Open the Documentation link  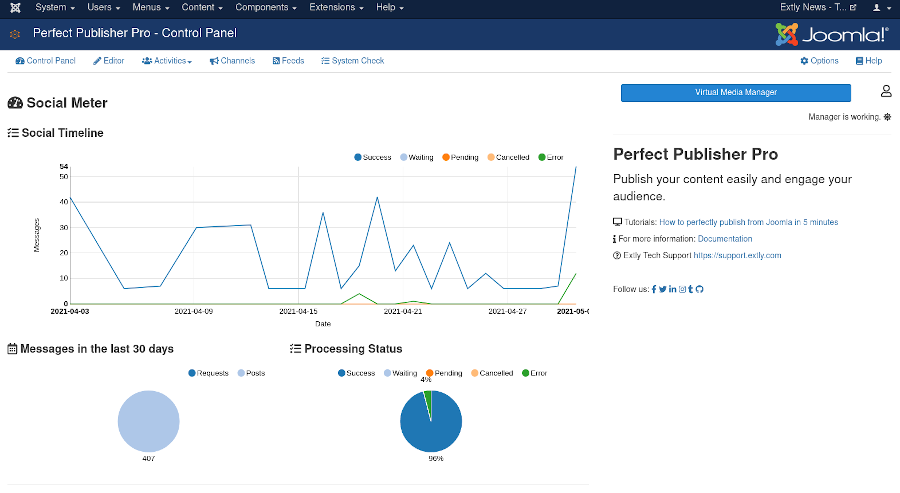(x=724, y=239)
